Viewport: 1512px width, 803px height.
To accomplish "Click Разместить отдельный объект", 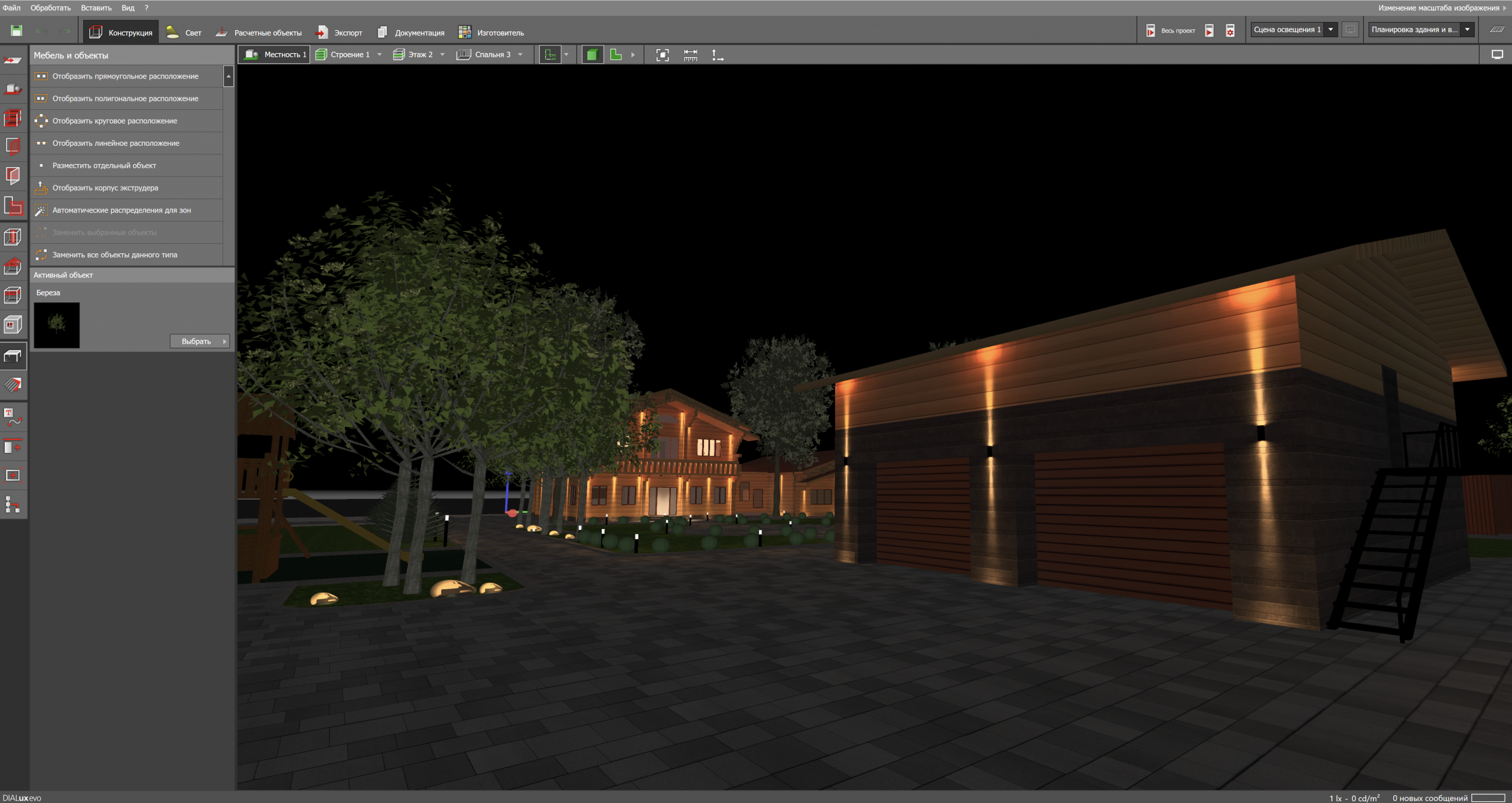I will [104, 166].
